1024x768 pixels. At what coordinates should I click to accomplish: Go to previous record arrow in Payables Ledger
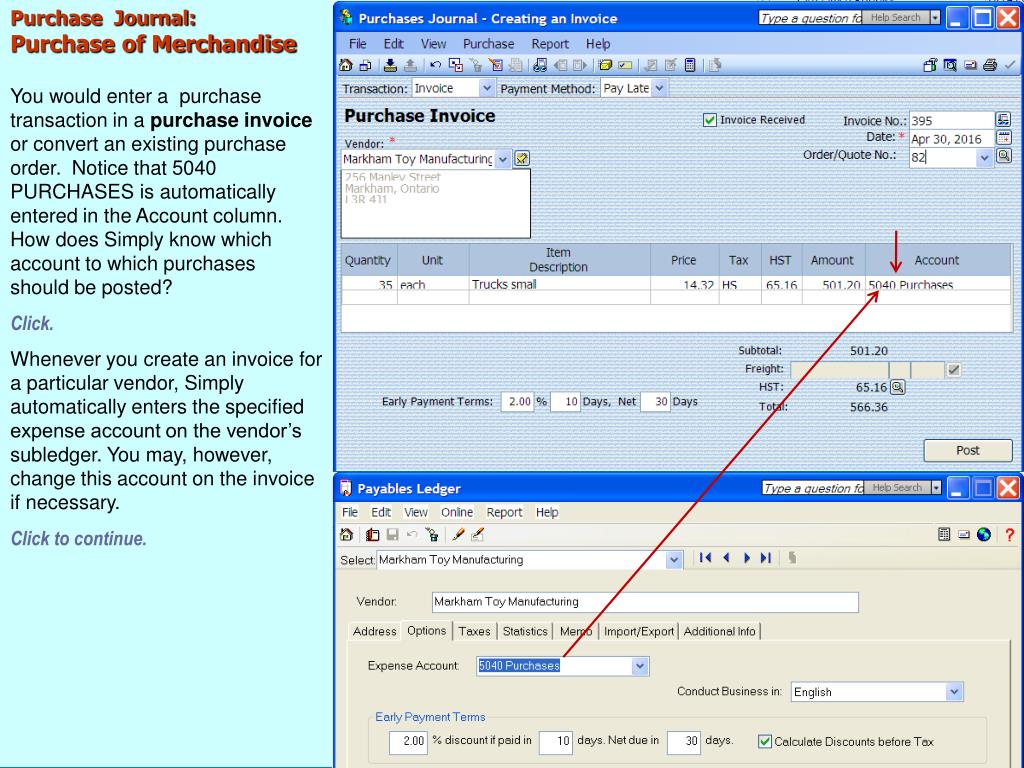(x=726, y=558)
